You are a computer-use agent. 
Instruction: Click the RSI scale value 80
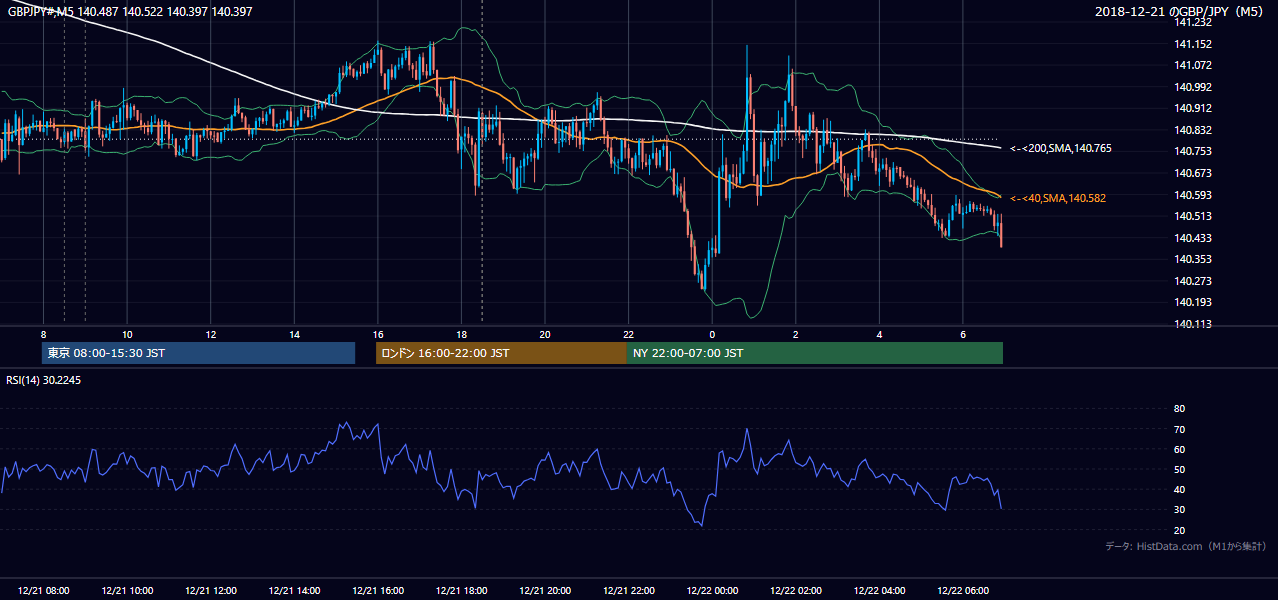pos(1179,409)
